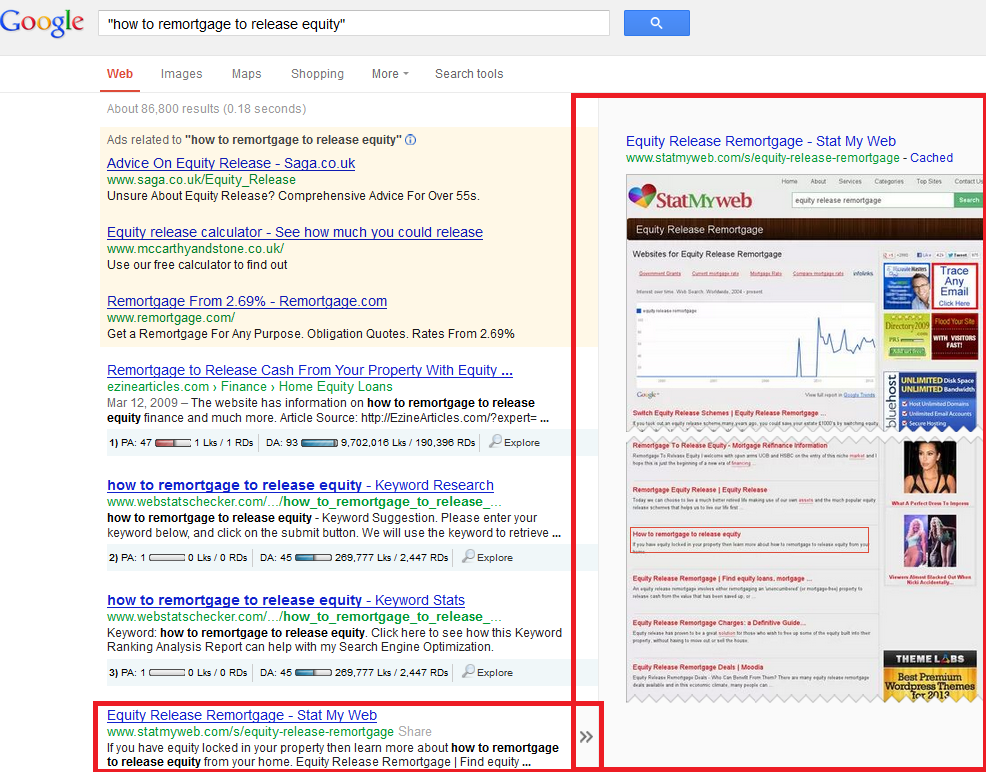Image resolution: width=986 pixels, height=772 pixels.
Task: Open Equity release calculator ad link
Action: coord(295,232)
